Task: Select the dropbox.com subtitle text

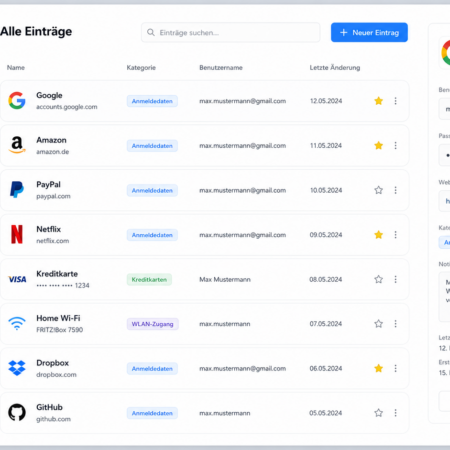Action: pyautogui.click(x=56, y=375)
